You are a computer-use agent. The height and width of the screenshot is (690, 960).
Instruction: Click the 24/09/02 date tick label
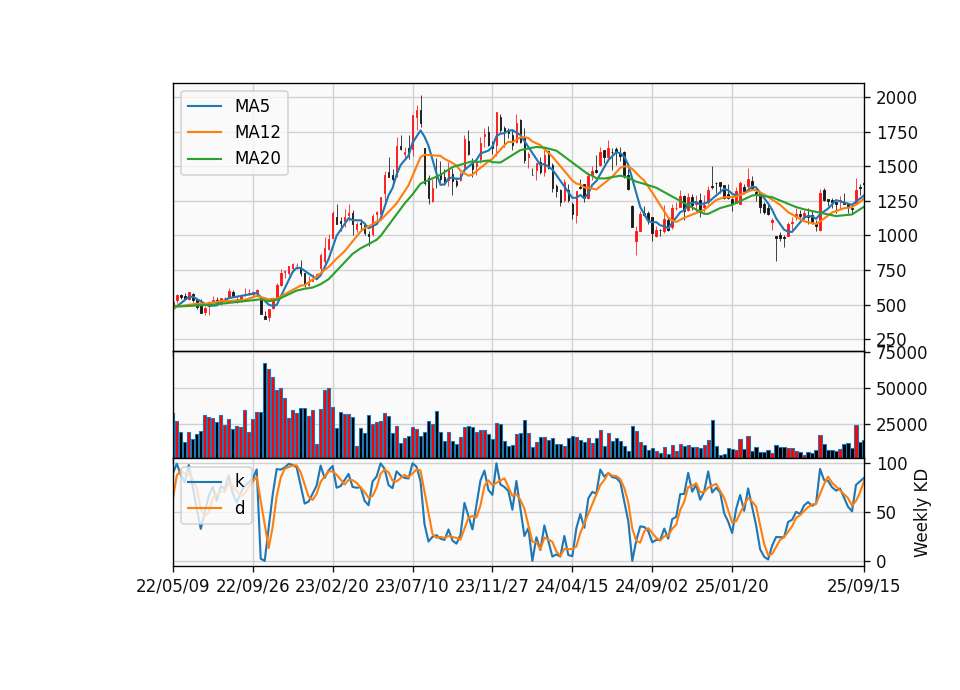coord(651,586)
